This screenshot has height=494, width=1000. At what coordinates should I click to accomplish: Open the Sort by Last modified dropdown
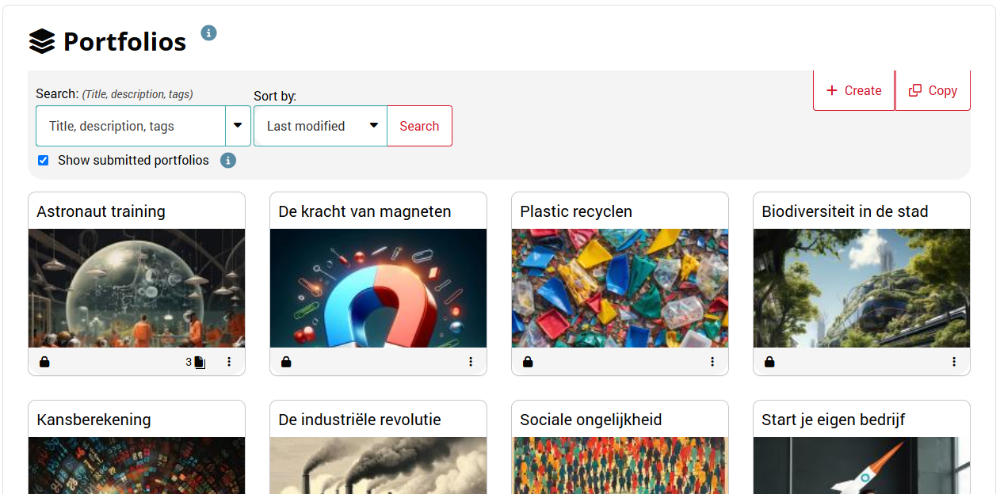click(320, 126)
